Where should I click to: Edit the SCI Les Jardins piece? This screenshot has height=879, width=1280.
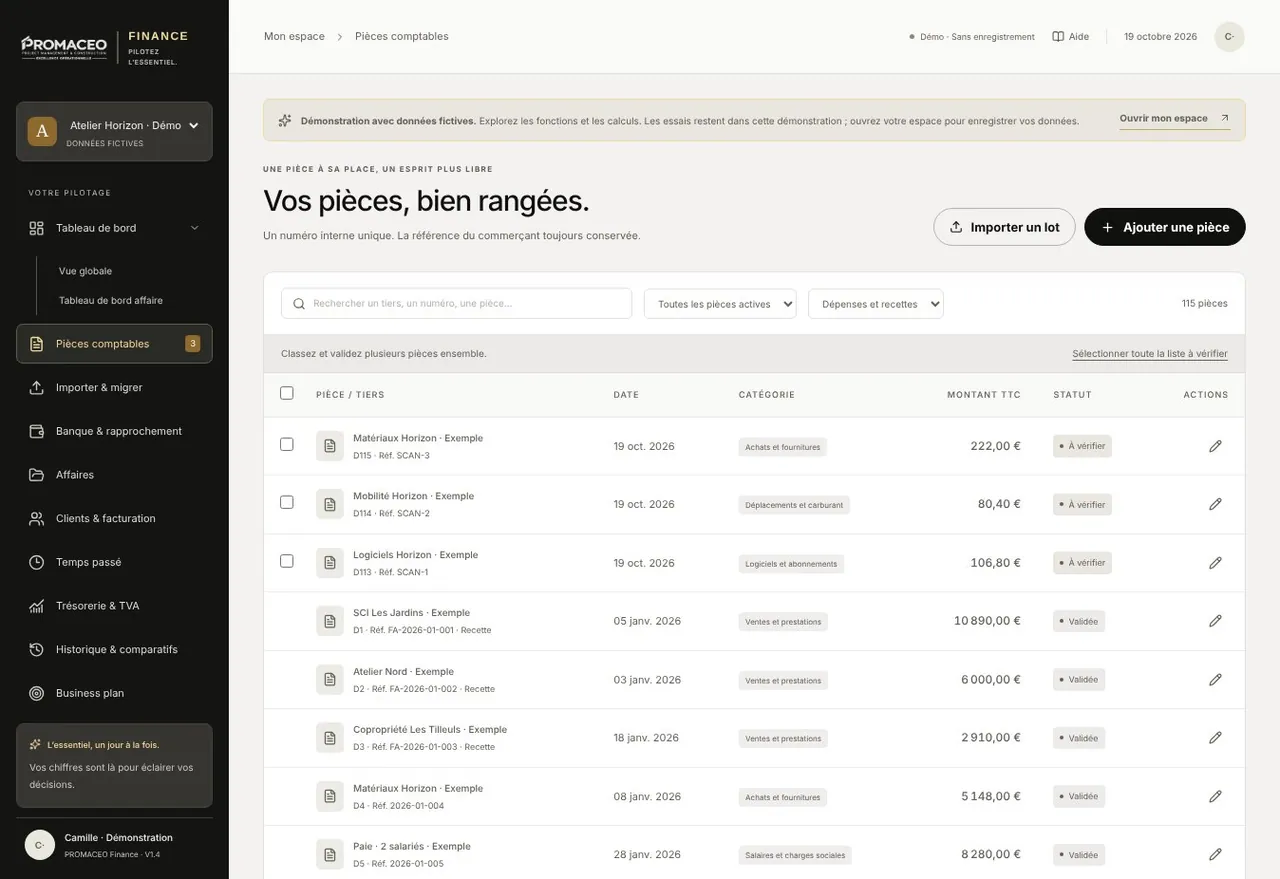(x=1215, y=621)
